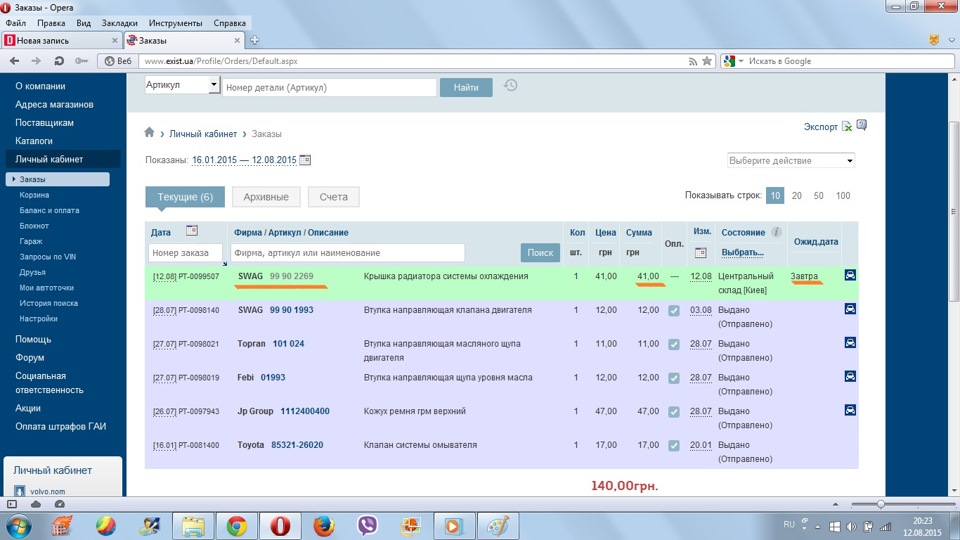Open Личный кабинет breadcrumb link
The image size is (960, 540).
coord(203,133)
